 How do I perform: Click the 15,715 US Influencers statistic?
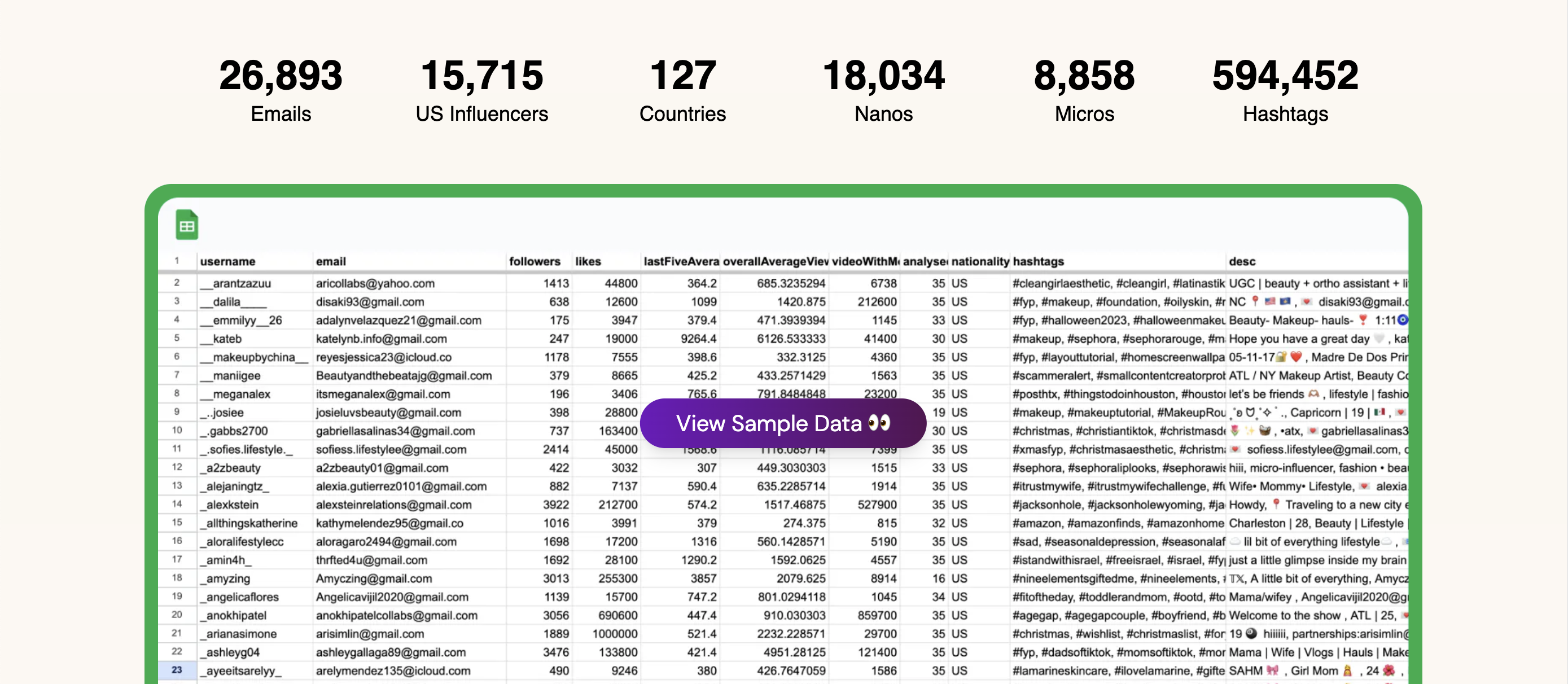[x=481, y=90]
